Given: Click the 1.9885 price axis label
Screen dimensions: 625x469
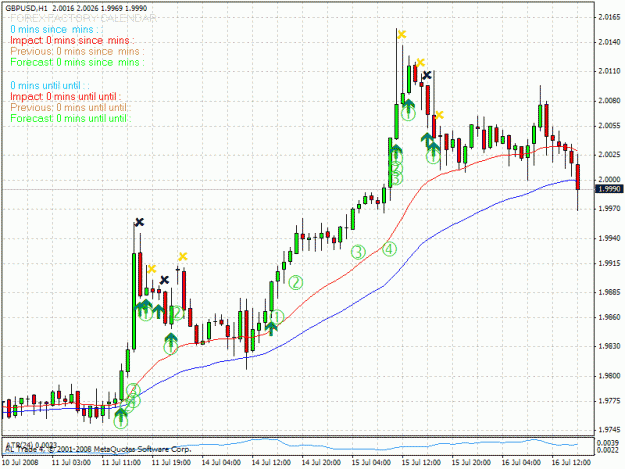Looking at the screenshot, I should (609, 292).
